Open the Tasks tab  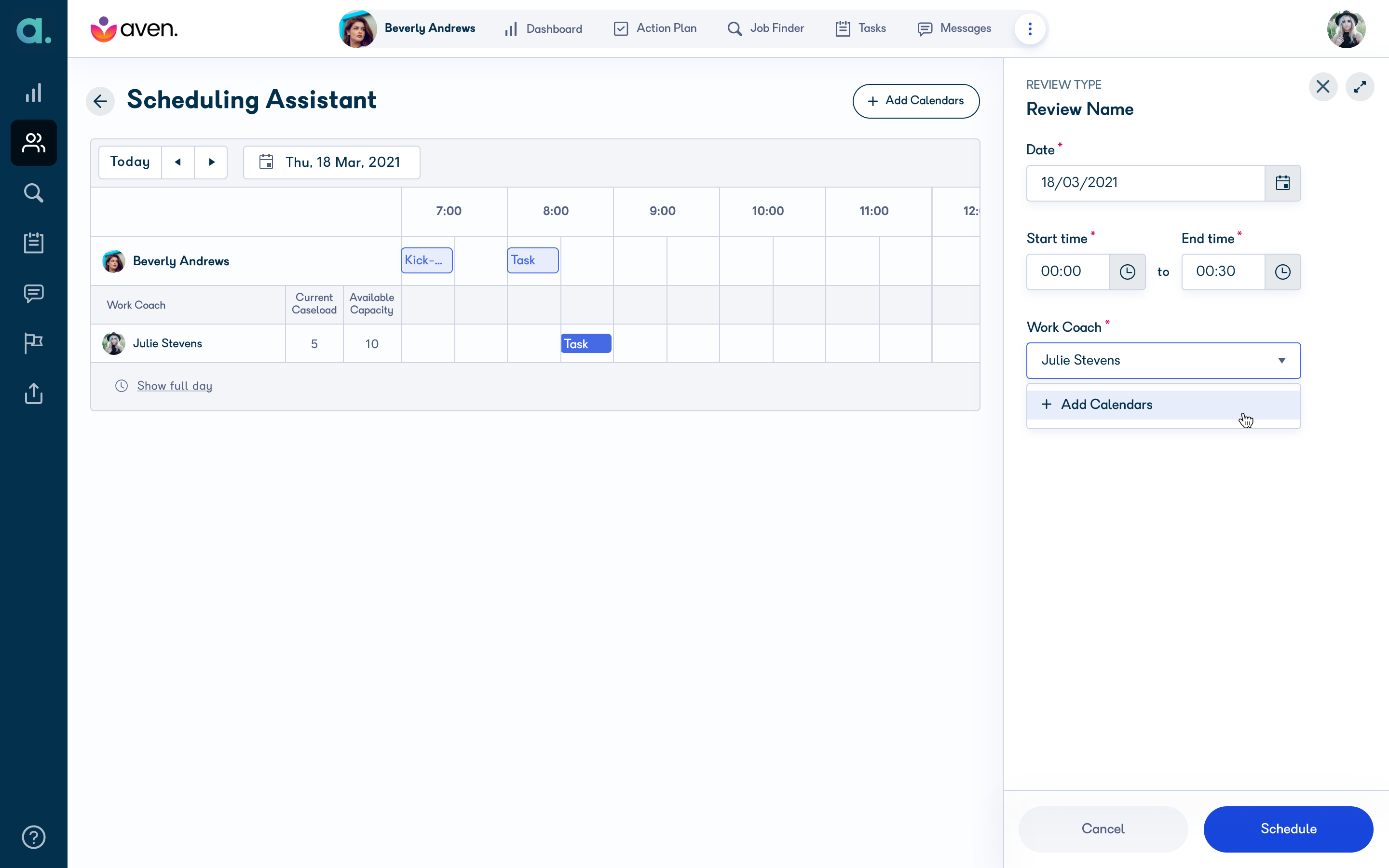coord(860,29)
